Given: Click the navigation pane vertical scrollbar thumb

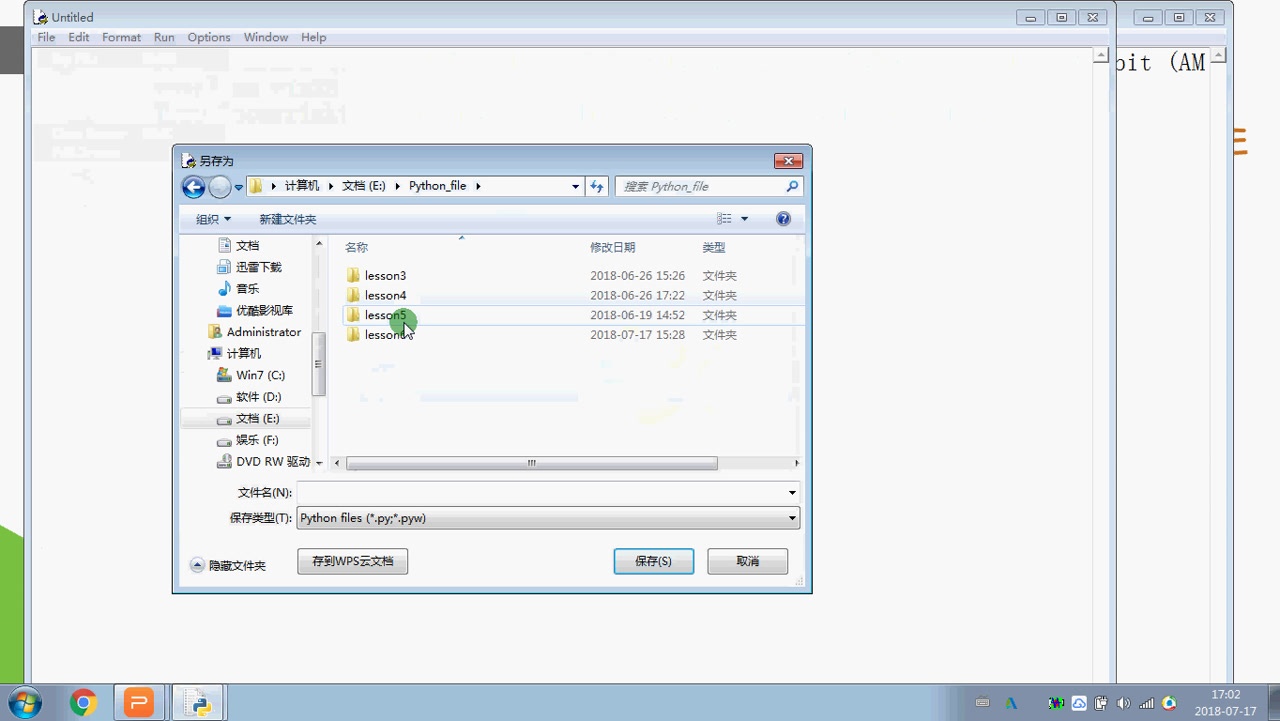Looking at the screenshot, I should click(319, 363).
